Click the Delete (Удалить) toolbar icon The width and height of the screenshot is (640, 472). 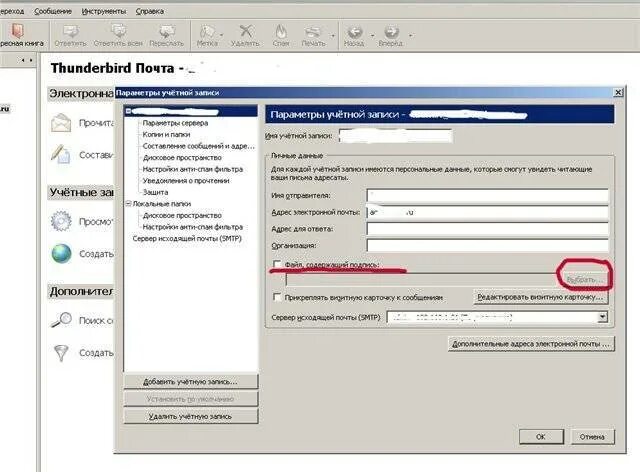(x=245, y=31)
